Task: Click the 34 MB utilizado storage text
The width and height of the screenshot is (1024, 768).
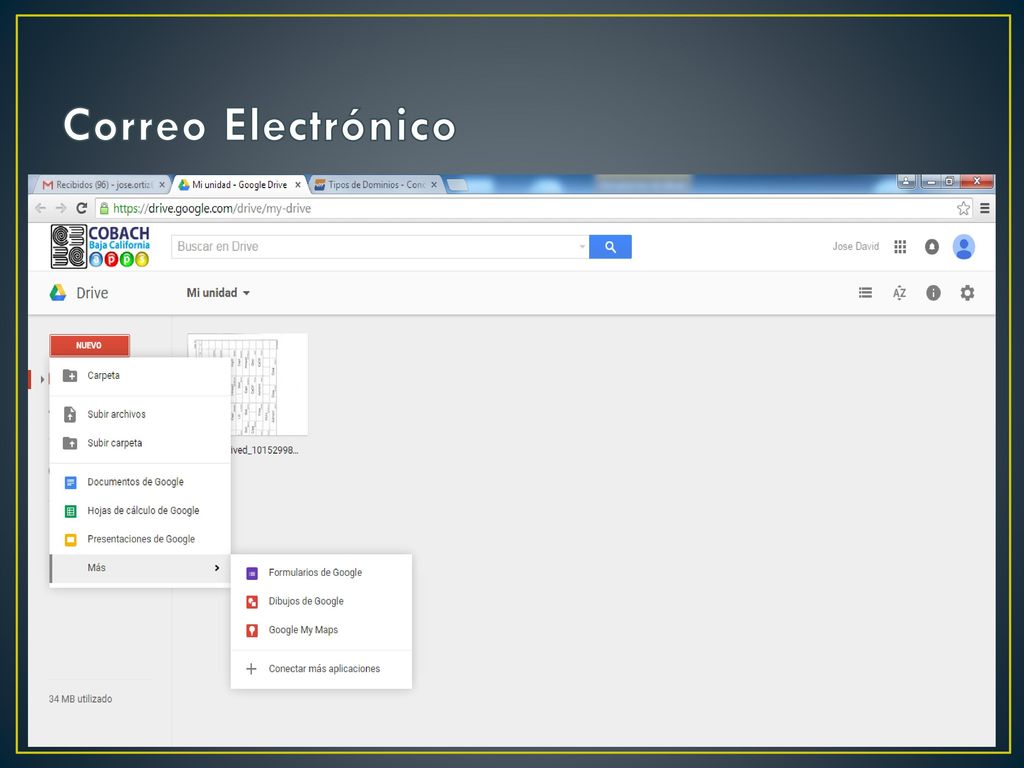Action: 80,699
